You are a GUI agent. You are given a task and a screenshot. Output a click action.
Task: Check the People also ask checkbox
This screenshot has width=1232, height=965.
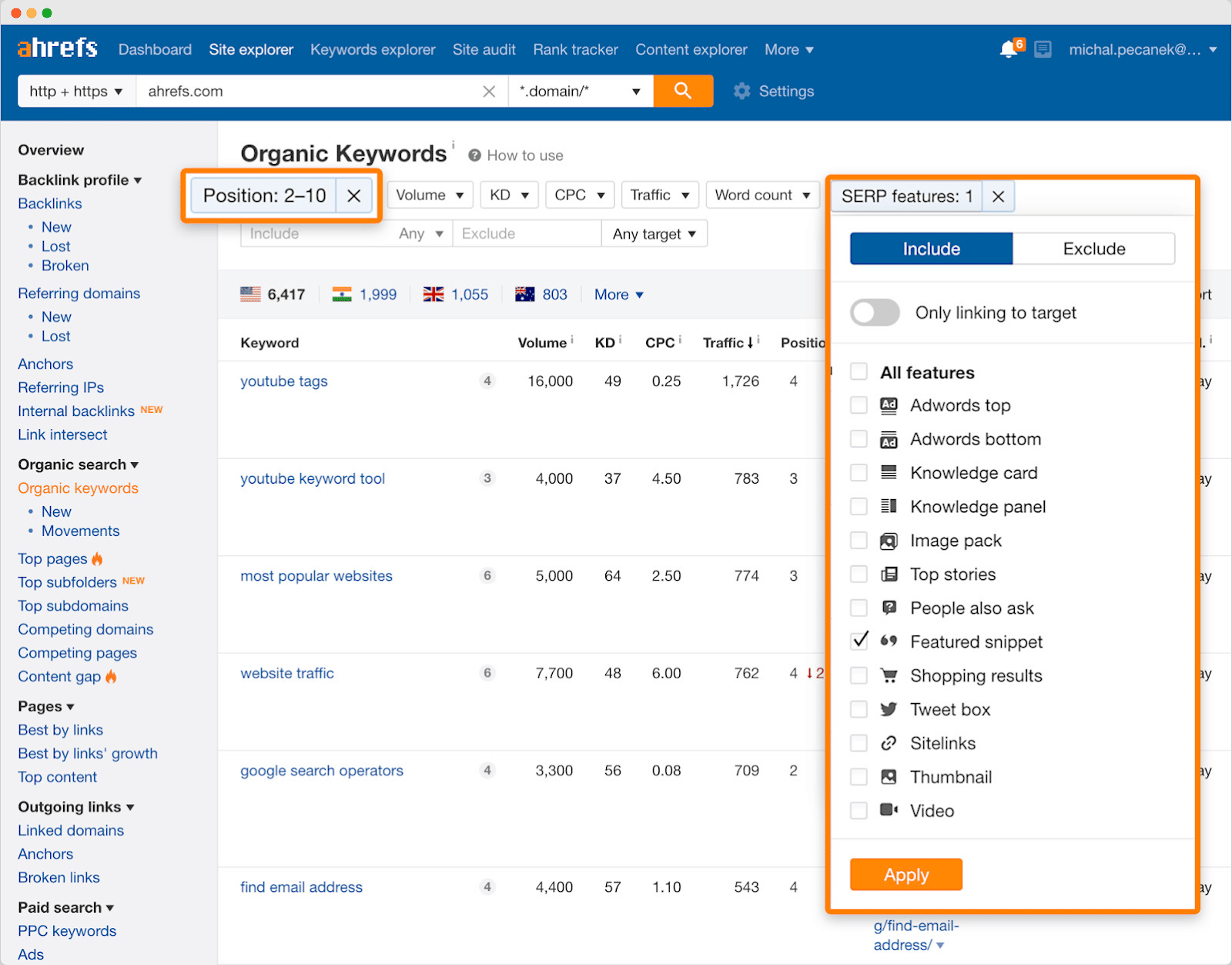click(x=859, y=608)
